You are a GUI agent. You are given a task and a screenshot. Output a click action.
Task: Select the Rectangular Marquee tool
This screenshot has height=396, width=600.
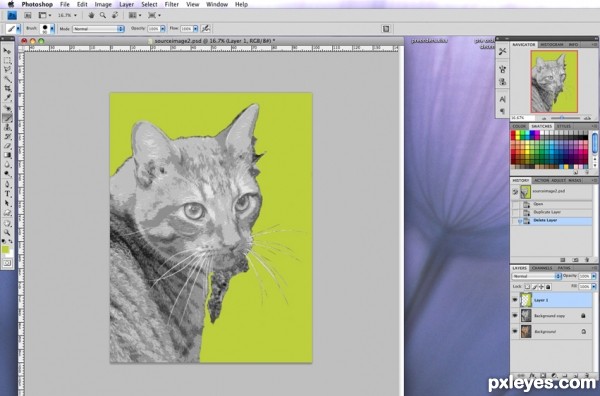pyautogui.click(x=7, y=60)
